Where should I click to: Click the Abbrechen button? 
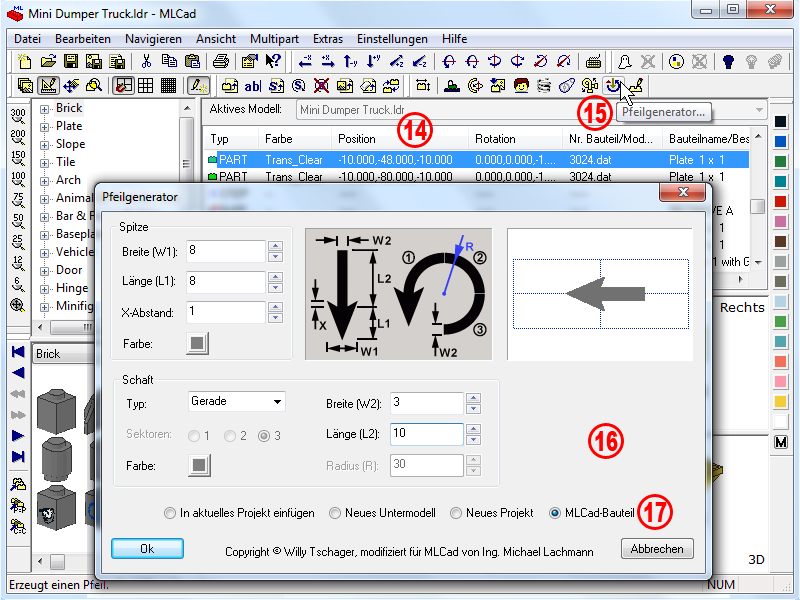pyautogui.click(x=657, y=549)
